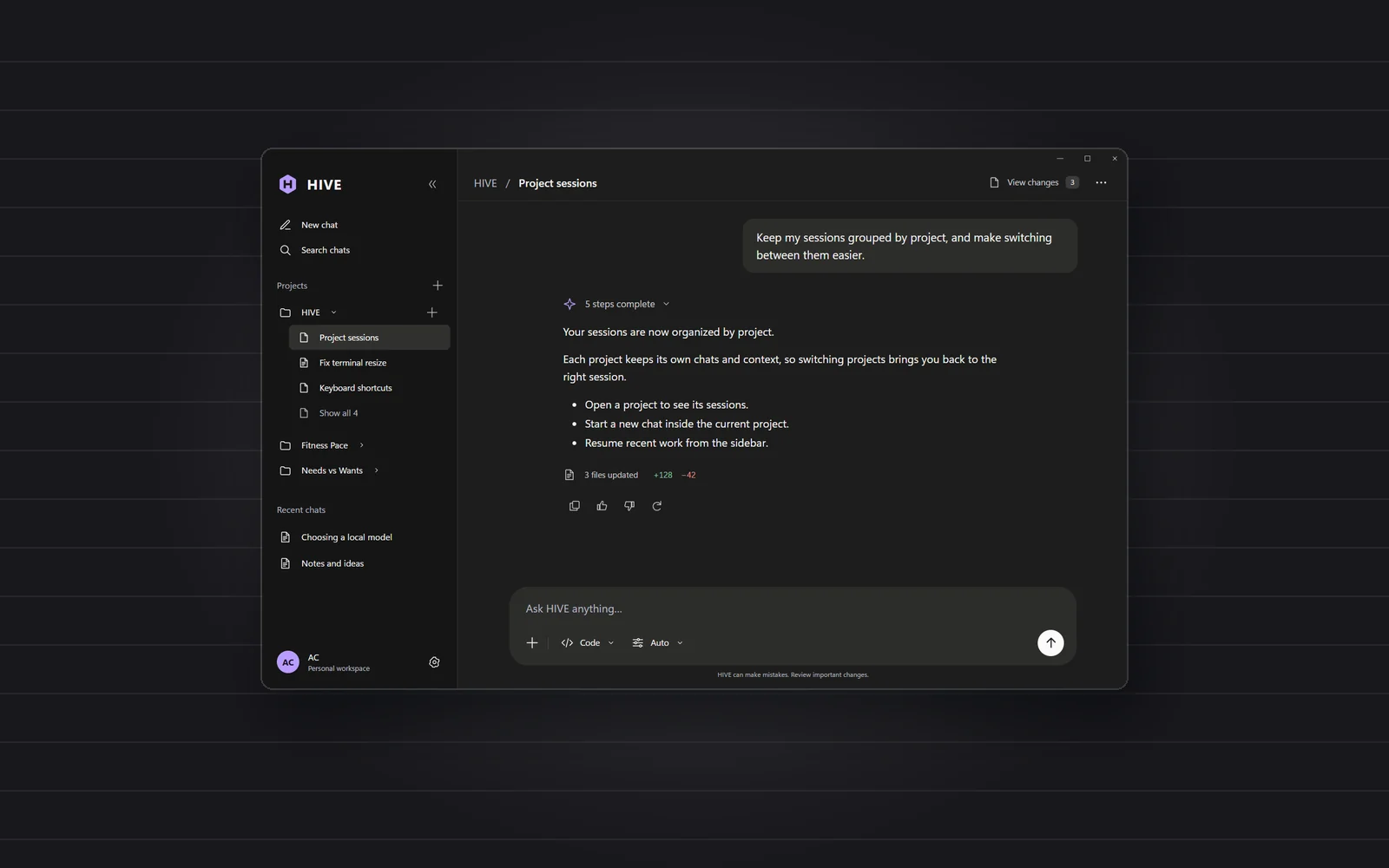The height and width of the screenshot is (868, 1389).
Task: Copy the response with copy icon
Action: [x=574, y=506]
